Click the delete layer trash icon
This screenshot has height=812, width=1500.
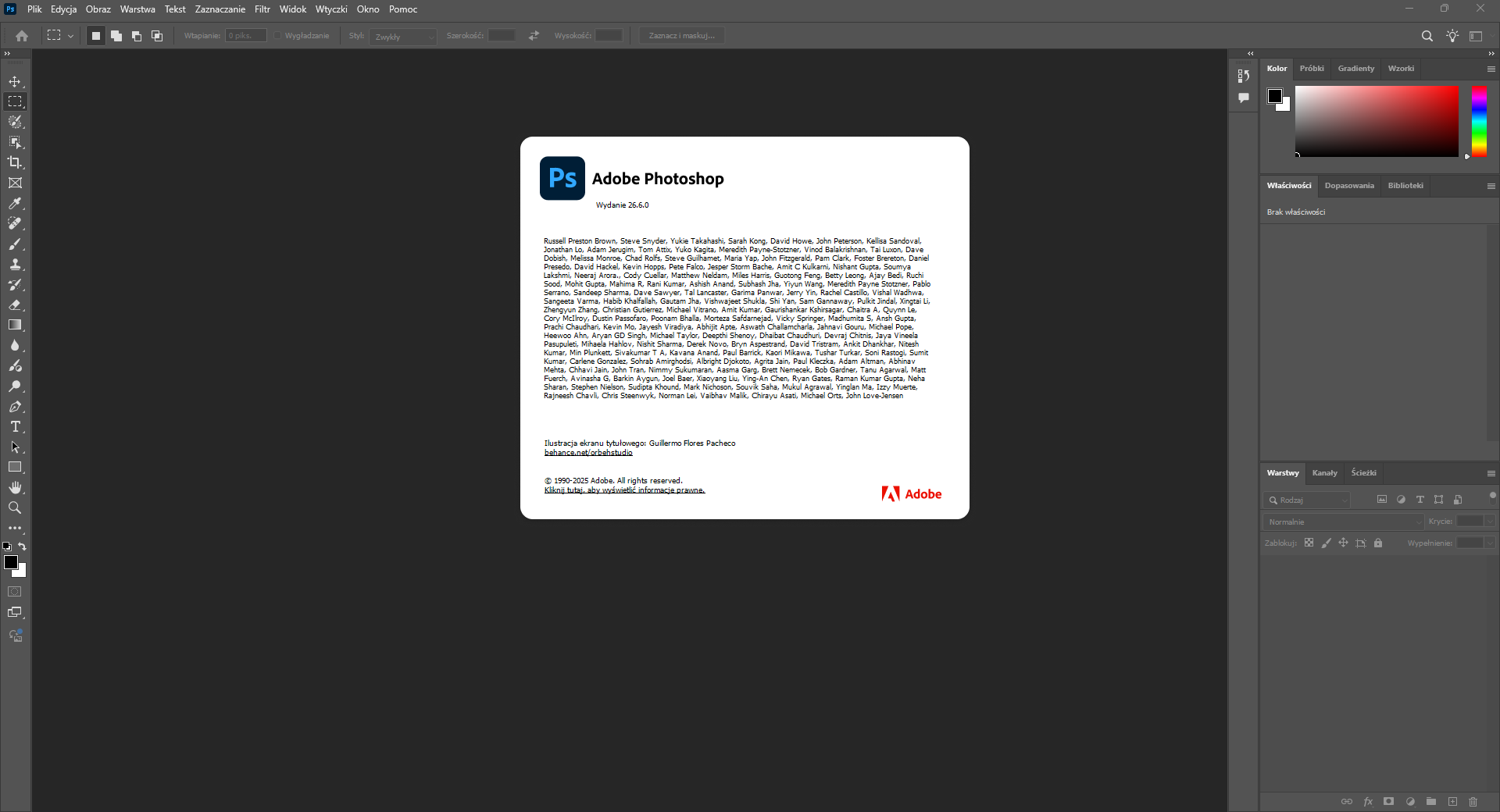[x=1473, y=802]
